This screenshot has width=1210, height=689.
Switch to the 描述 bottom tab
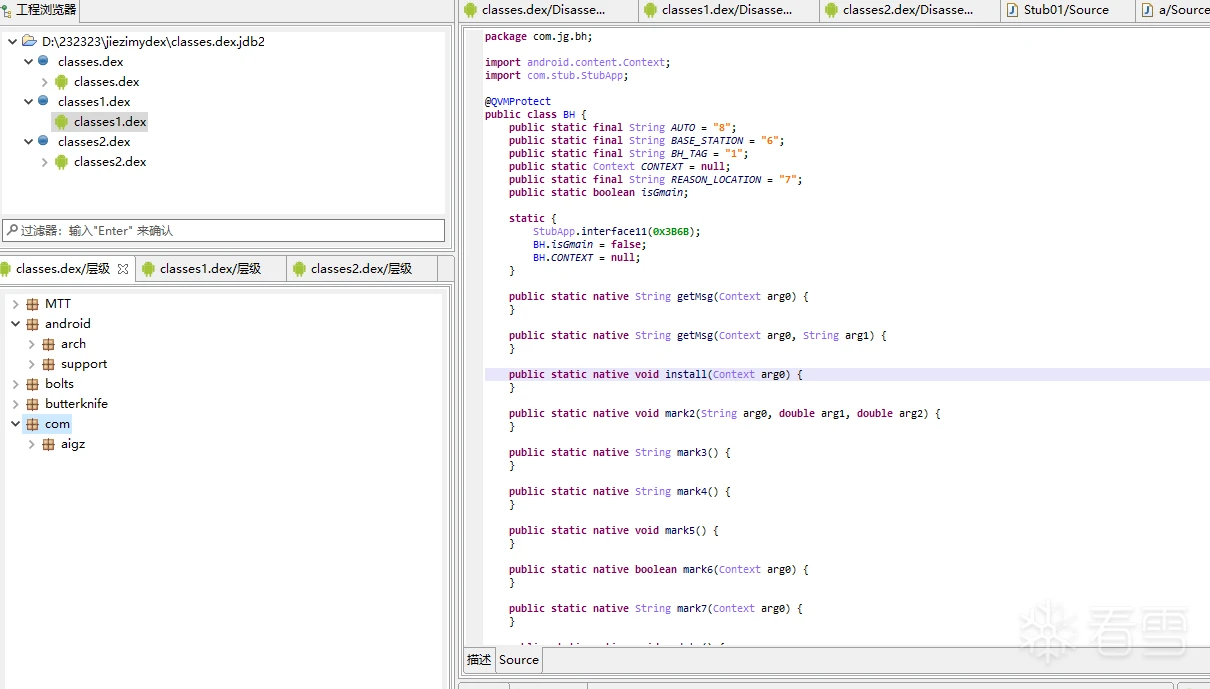click(x=480, y=660)
